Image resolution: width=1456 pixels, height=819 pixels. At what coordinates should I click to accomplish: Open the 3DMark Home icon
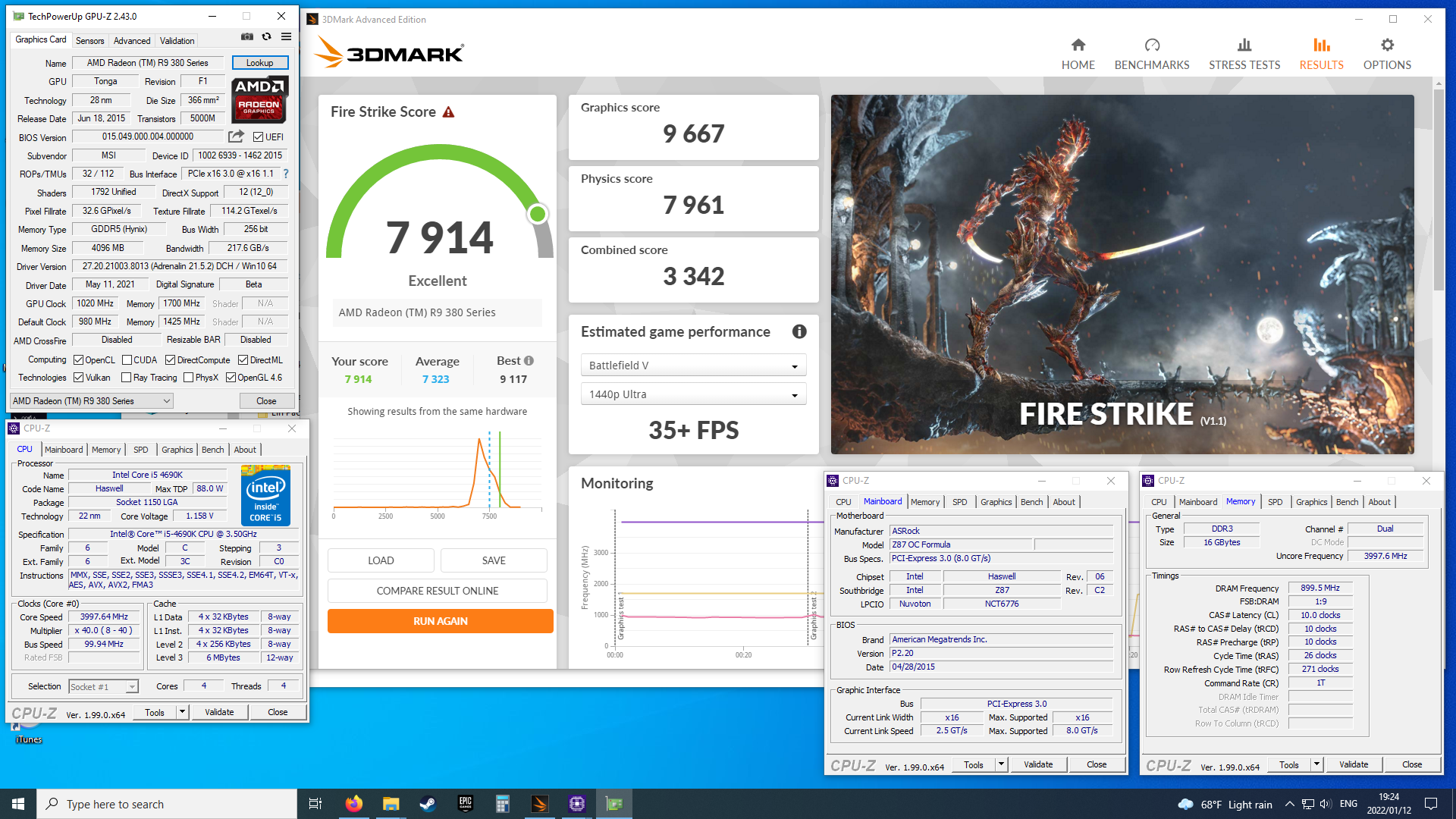pyautogui.click(x=1078, y=45)
